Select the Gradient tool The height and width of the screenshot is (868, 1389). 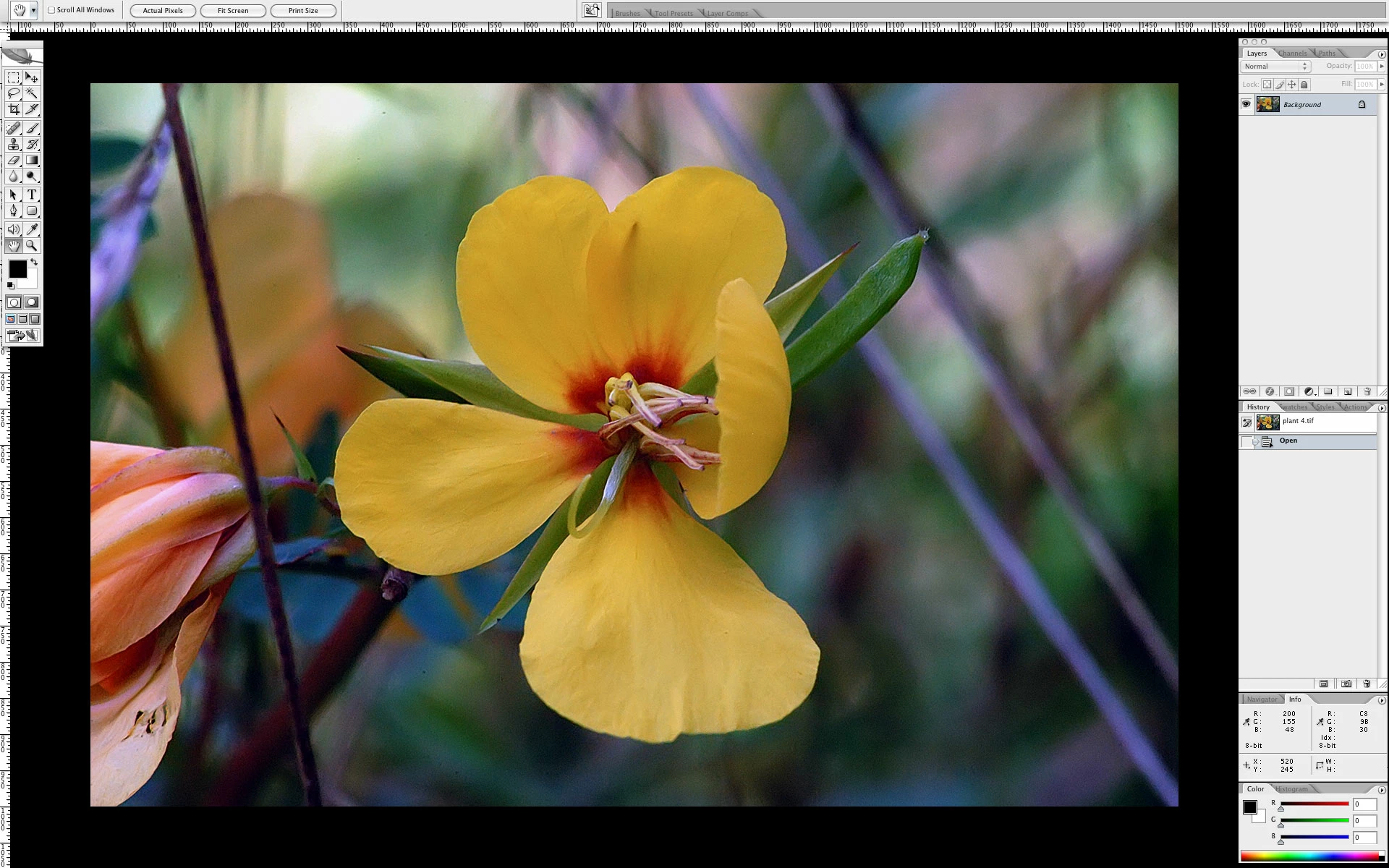[x=32, y=160]
